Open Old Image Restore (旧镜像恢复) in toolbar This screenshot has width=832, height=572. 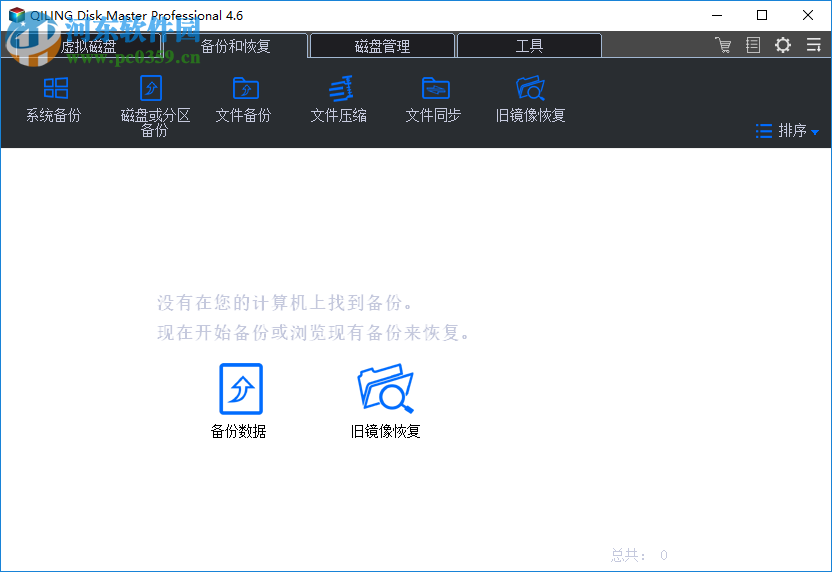(x=530, y=100)
